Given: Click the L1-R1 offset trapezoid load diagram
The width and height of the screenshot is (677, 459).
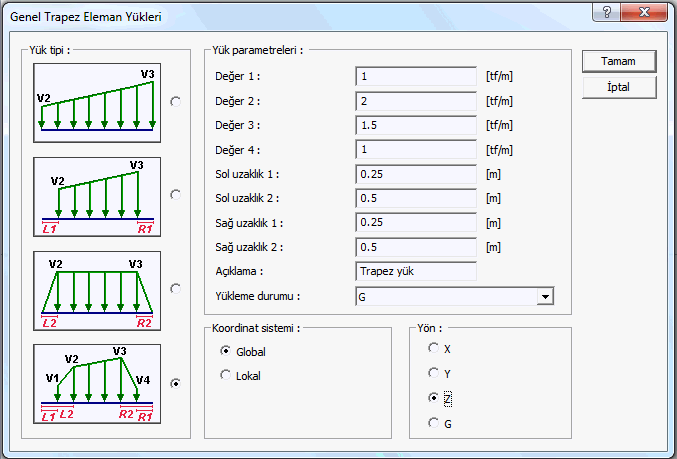Looking at the screenshot, I should (97, 197).
